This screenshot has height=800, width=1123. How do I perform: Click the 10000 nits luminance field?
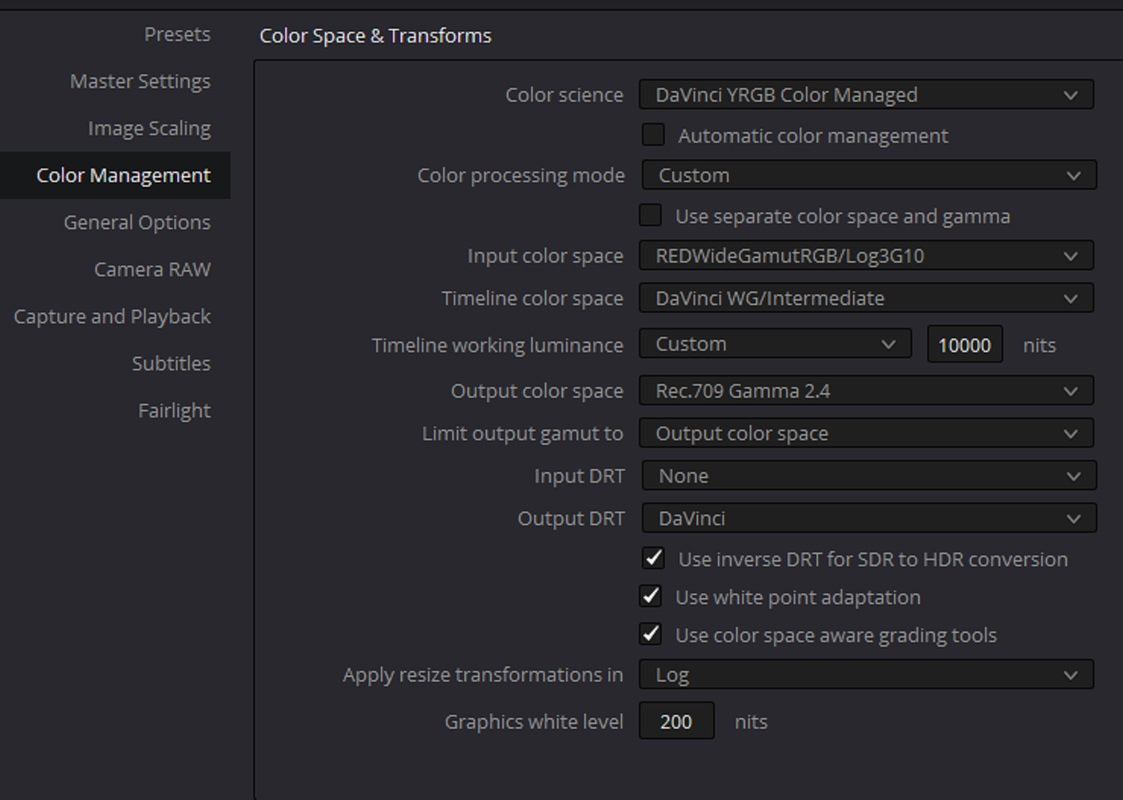click(965, 344)
